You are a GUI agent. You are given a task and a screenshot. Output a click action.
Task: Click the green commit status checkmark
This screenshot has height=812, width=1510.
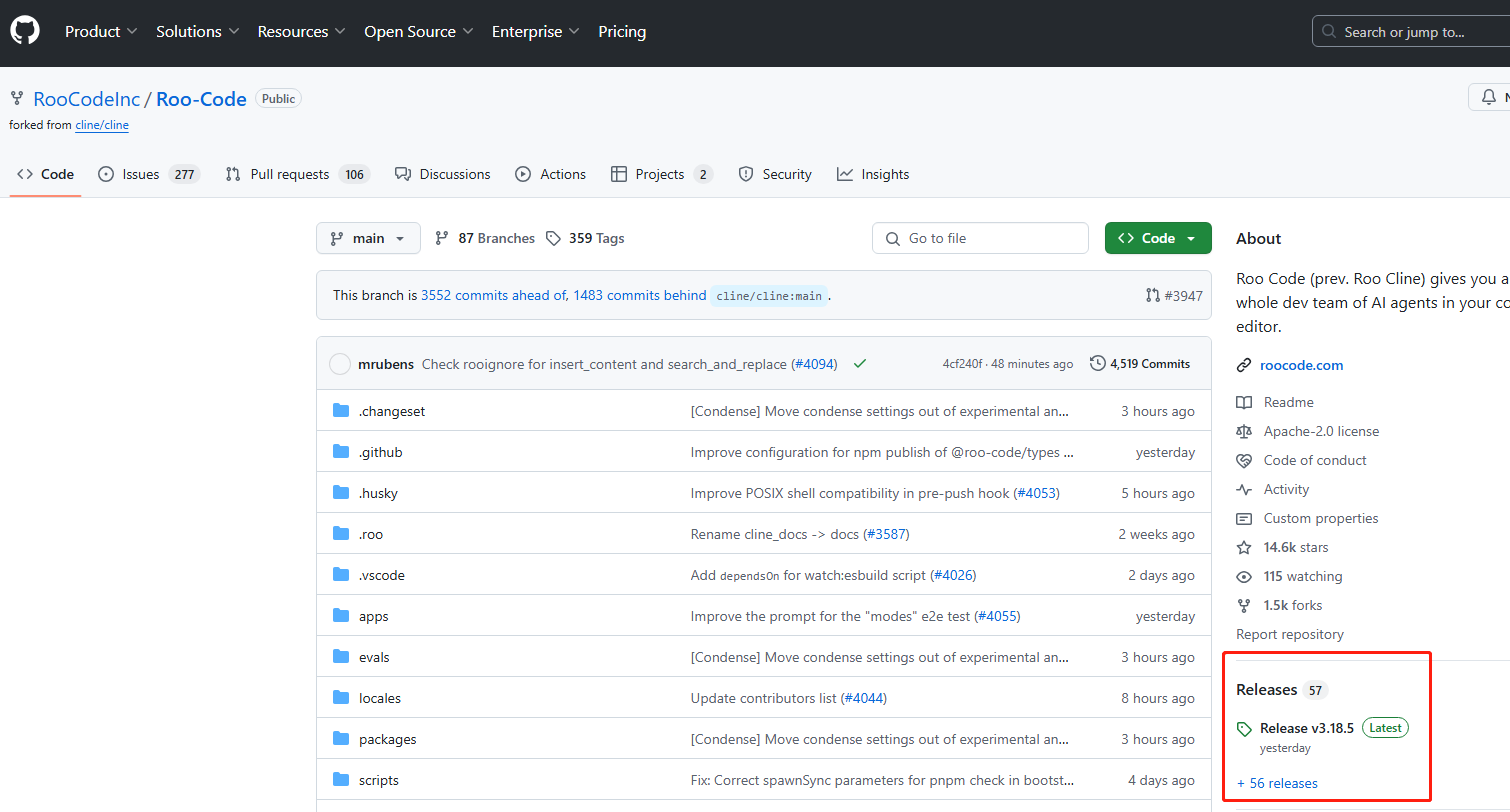point(860,364)
